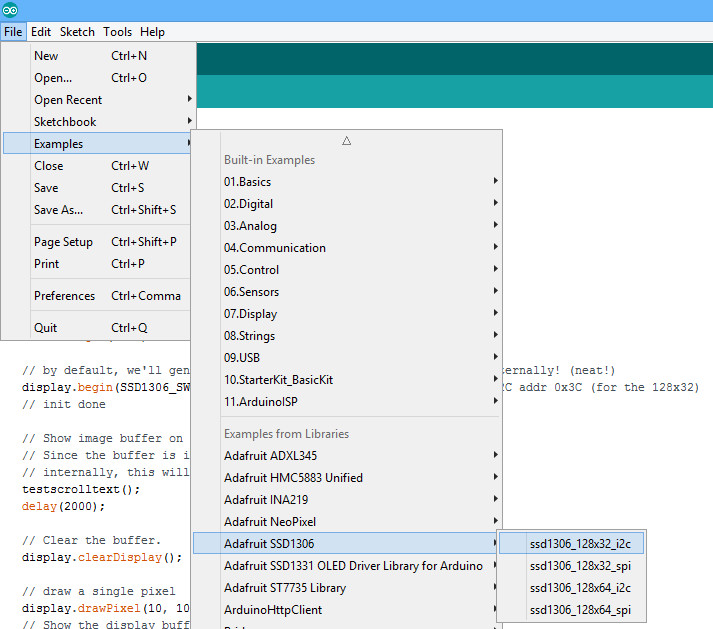This screenshot has width=713, height=629.
Task: Choose Close from File menu
Action: pyautogui.click(x=97, y=166)
